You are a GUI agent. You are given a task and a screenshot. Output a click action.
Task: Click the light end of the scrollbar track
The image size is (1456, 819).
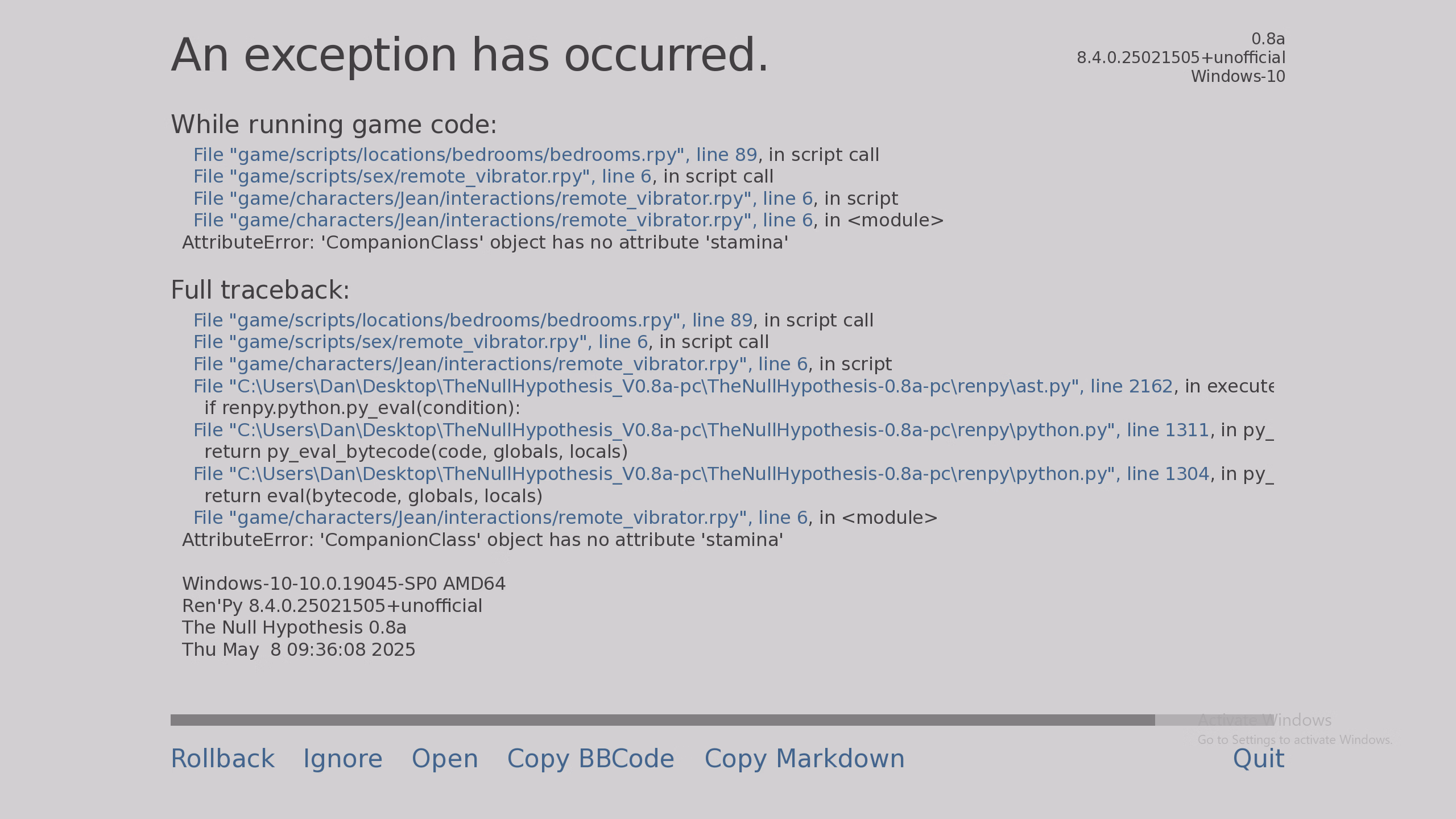1214,720
